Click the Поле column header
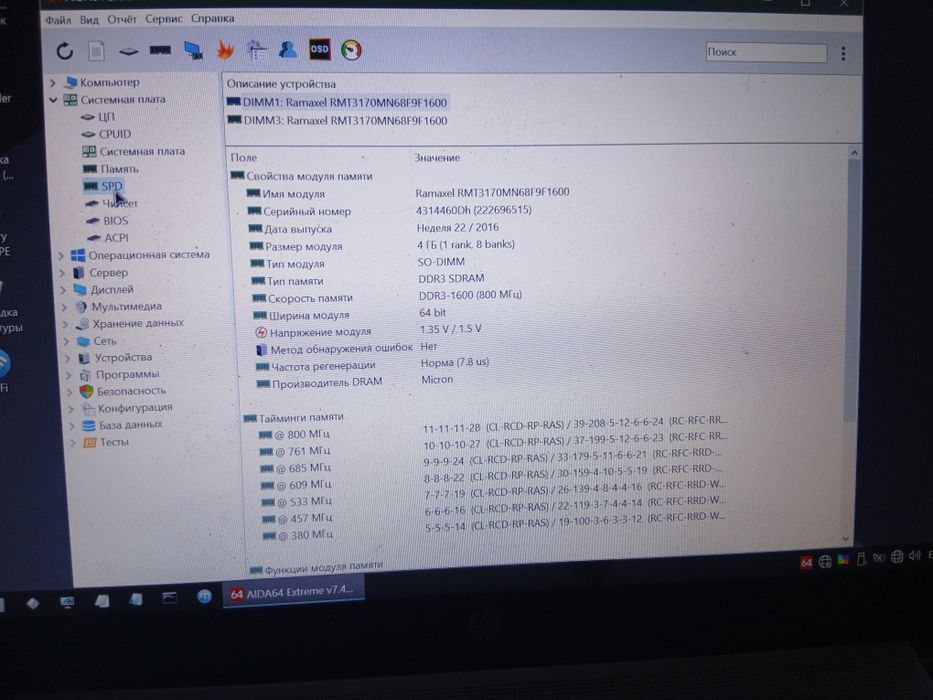This screenshot has width=933, height=700. (244, 158)
